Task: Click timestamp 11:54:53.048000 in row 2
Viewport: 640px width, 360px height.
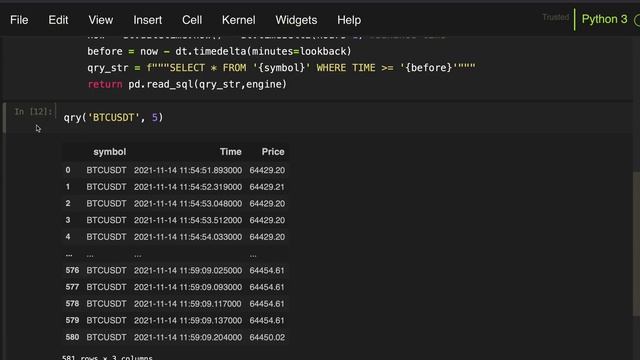Action: tap(188, 204)
